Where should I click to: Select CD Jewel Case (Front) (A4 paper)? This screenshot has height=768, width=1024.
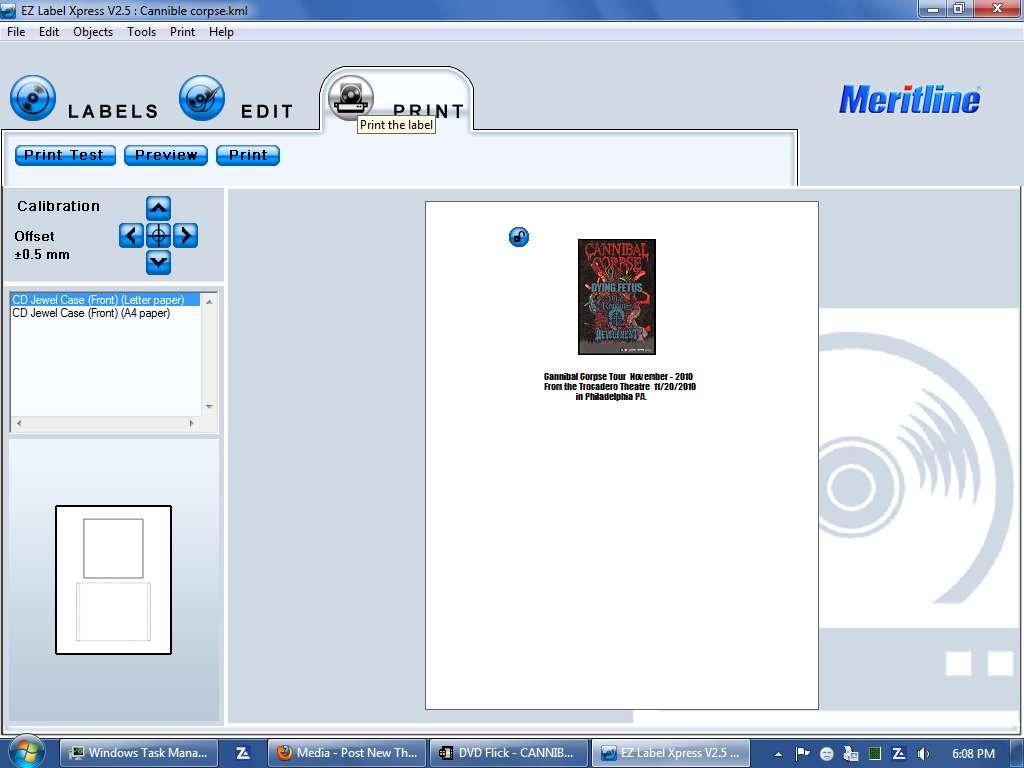coord(91,313)
